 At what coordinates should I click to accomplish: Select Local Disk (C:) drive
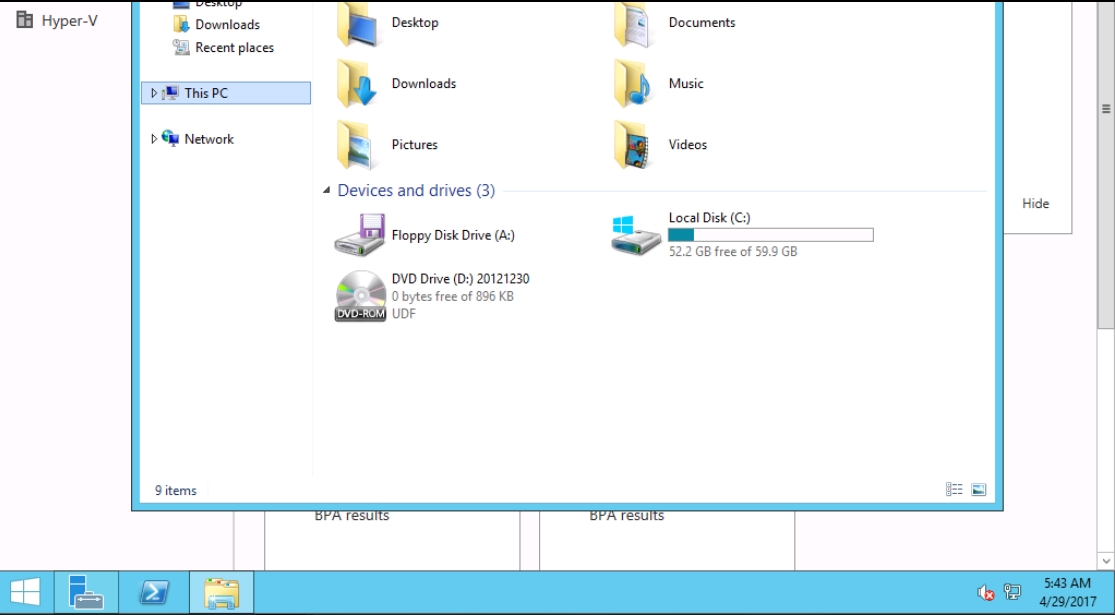click(x=636, y=234)
